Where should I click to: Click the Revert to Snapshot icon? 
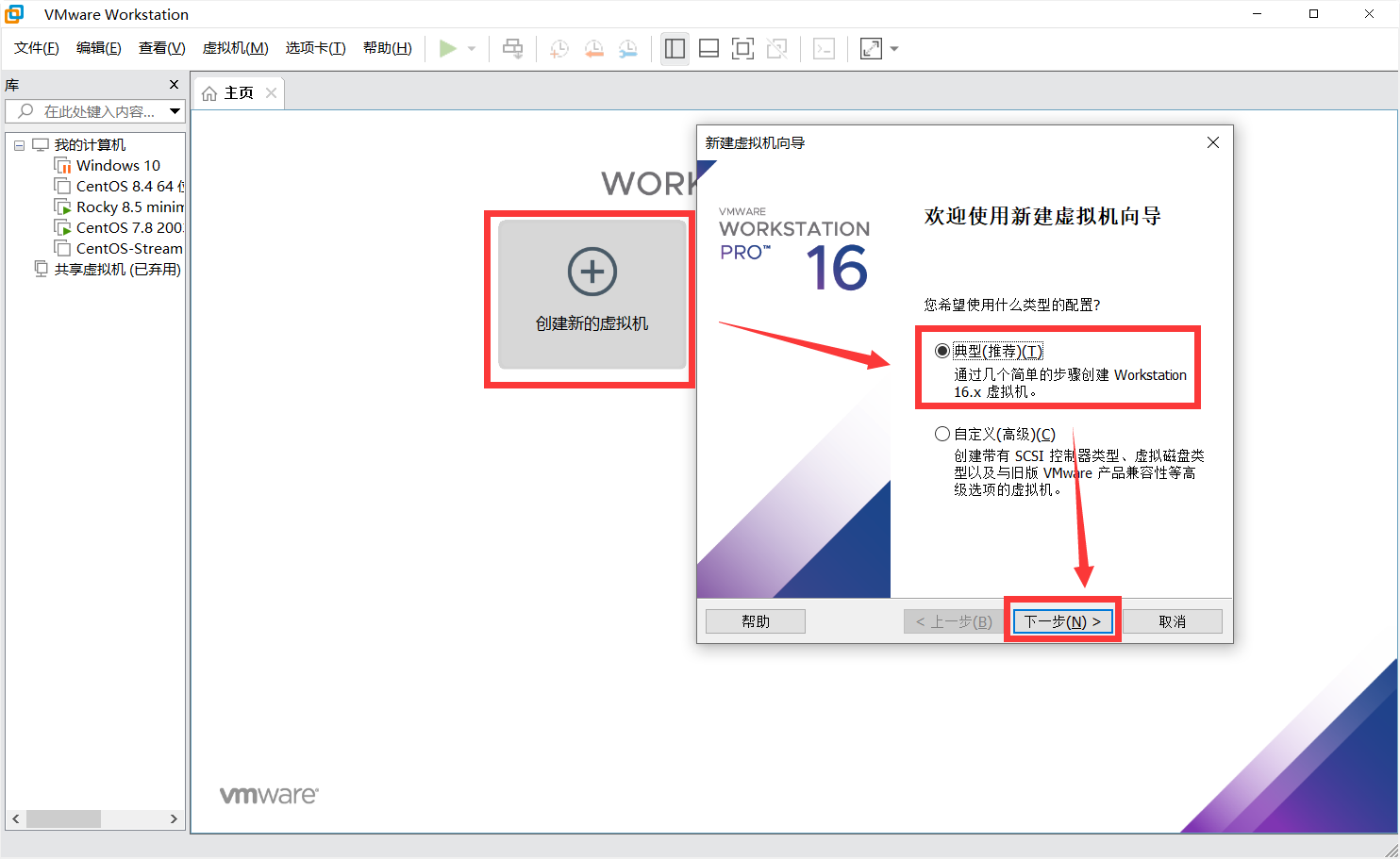click(x=593, y=49)
